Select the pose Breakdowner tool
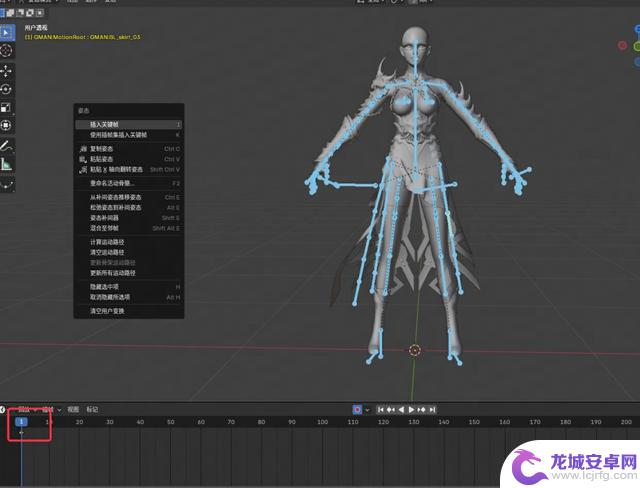 (6, 184)
